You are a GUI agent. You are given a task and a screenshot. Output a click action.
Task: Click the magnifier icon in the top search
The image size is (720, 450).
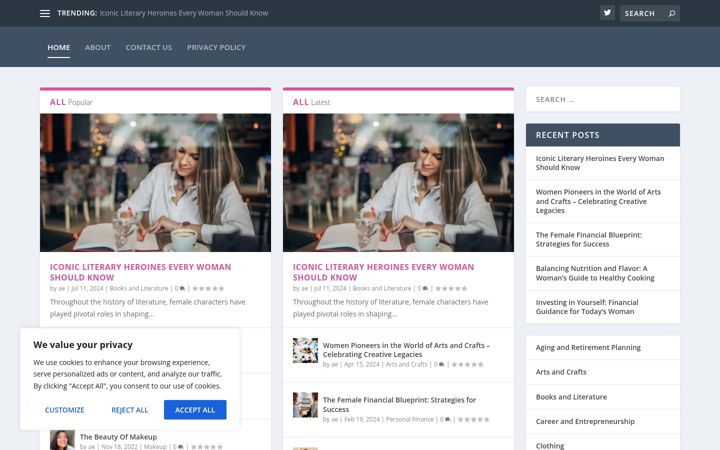tap(672, 13)
